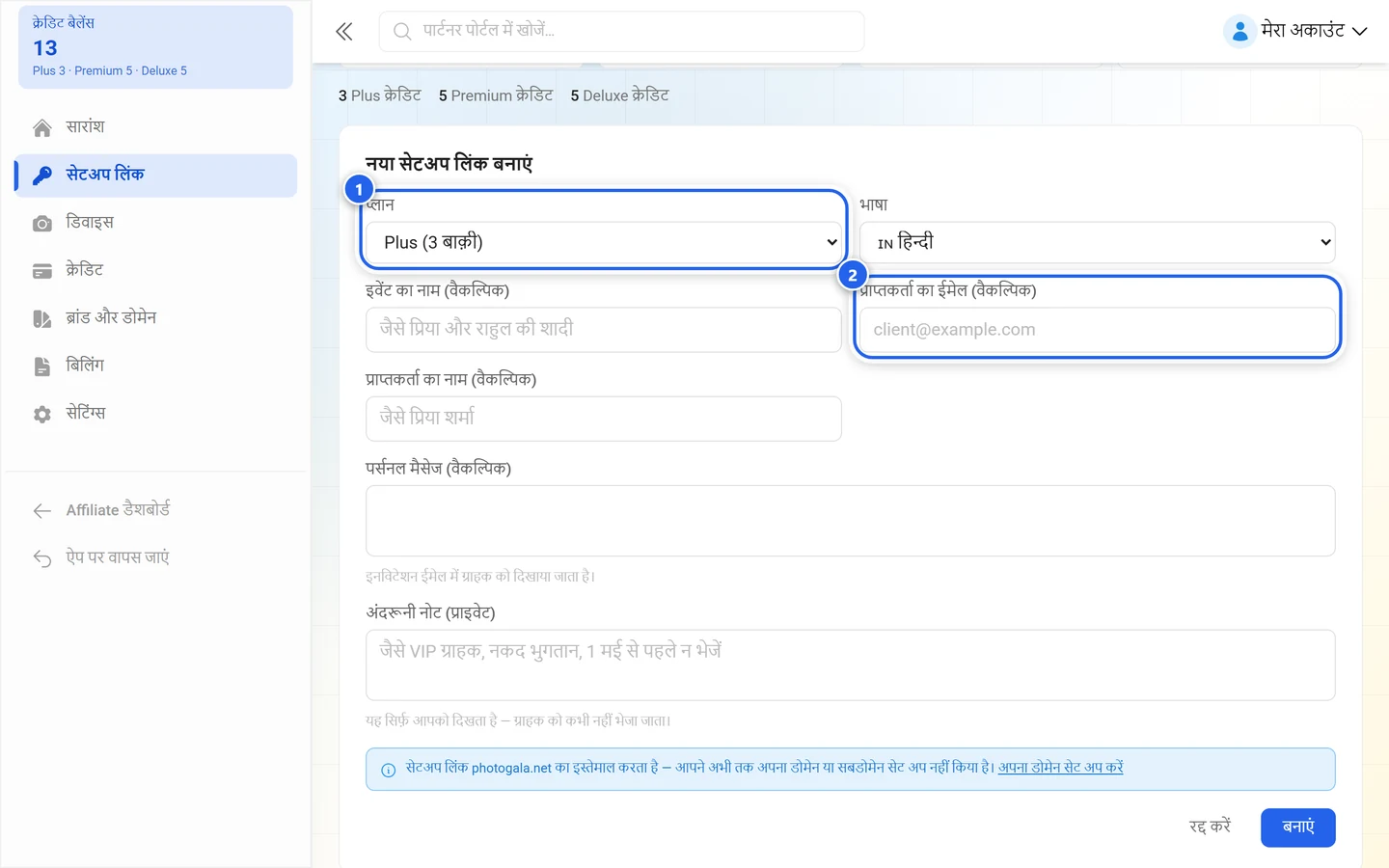Click the प्राप्तकर्ता का नाम field
The image size is (1389, 868).
pos(604,419)
